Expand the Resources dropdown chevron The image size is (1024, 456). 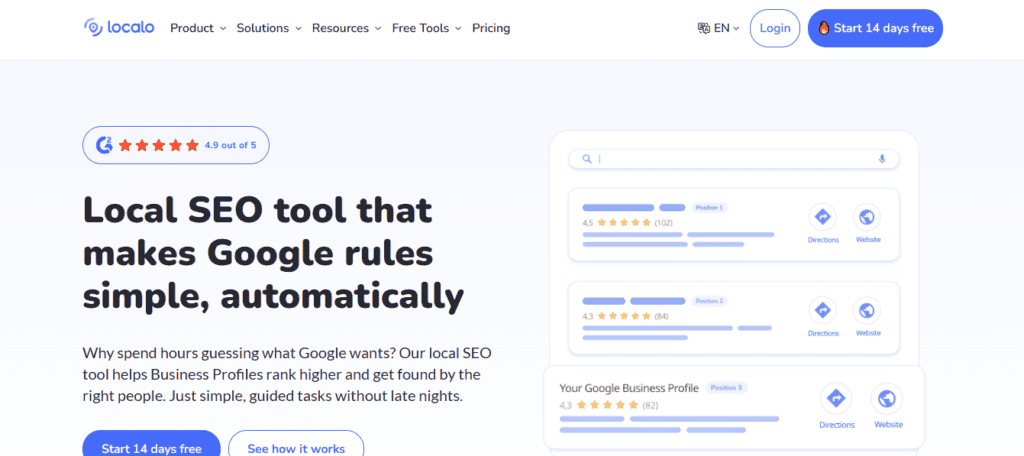pyautogui.click(x=377, y=29)
